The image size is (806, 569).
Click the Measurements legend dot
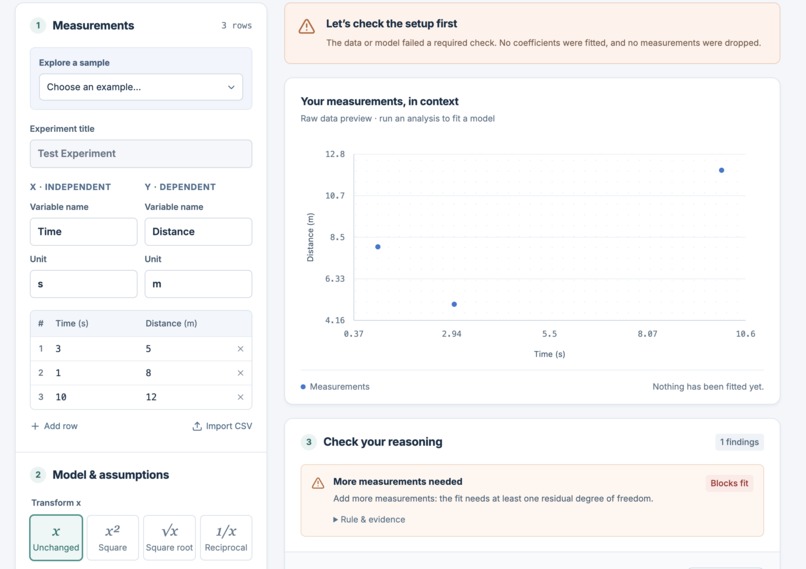point(303,387)
